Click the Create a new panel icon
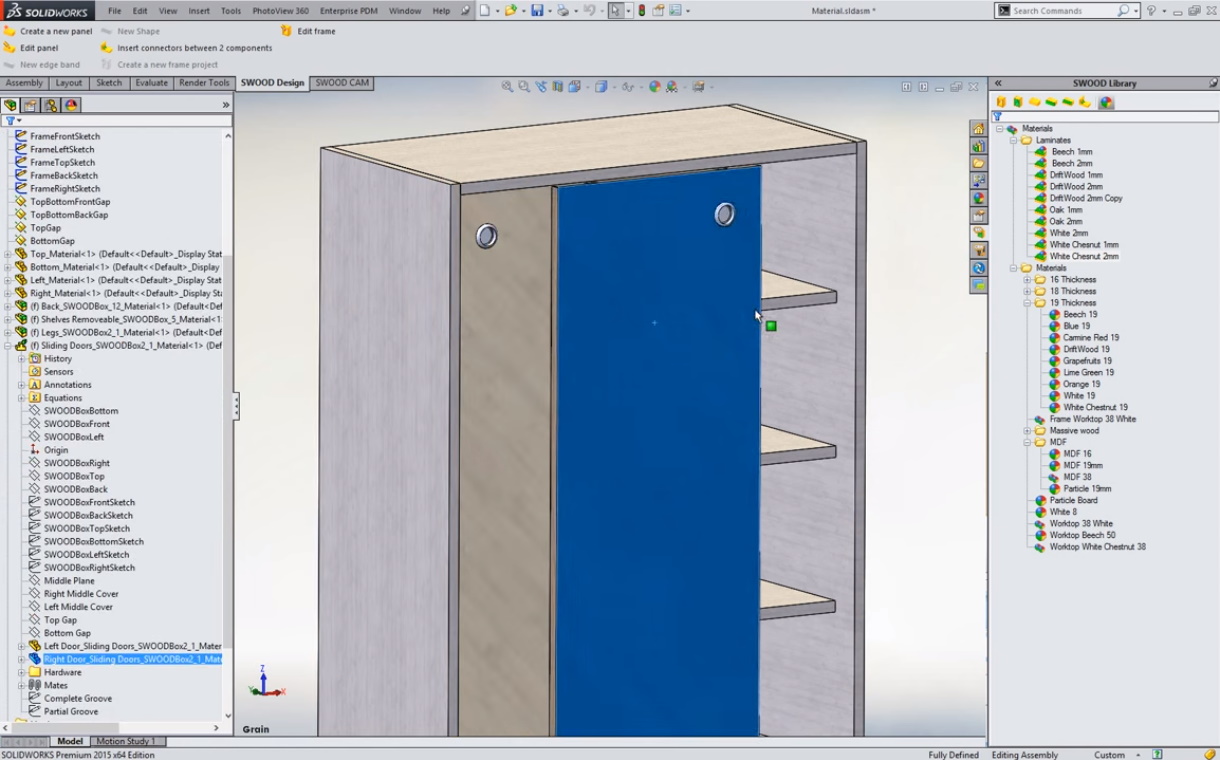1220x760 pixels. pos(10,31)
